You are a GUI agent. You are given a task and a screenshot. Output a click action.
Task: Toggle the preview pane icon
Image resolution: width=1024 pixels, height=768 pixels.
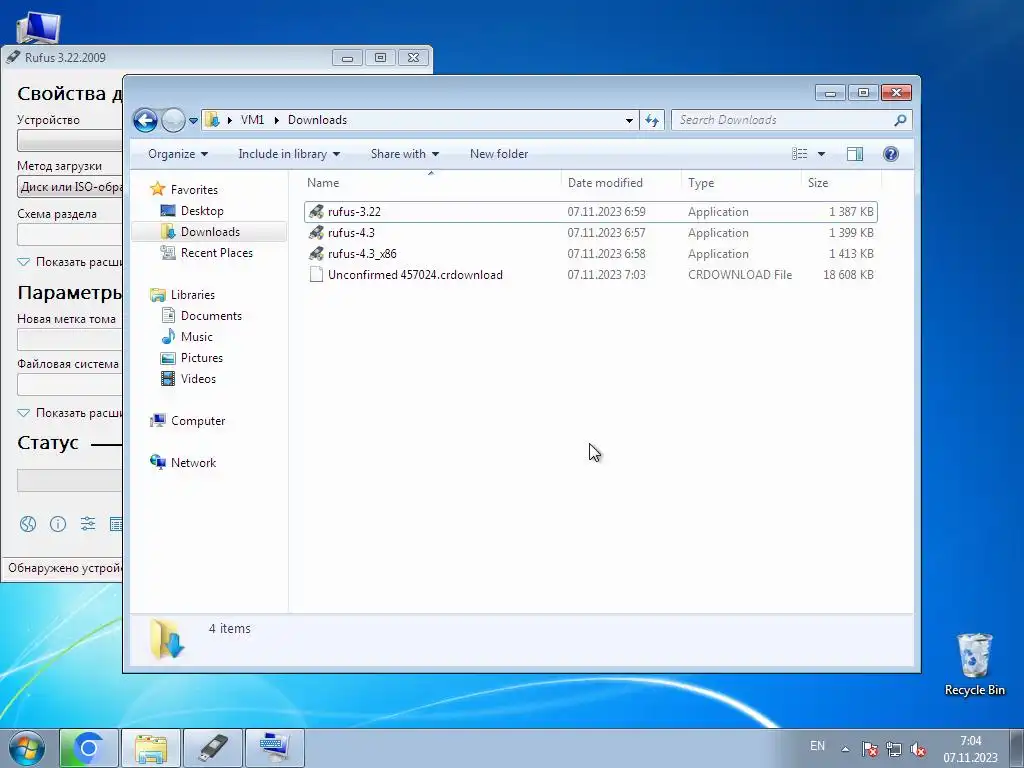click(855, 153)
